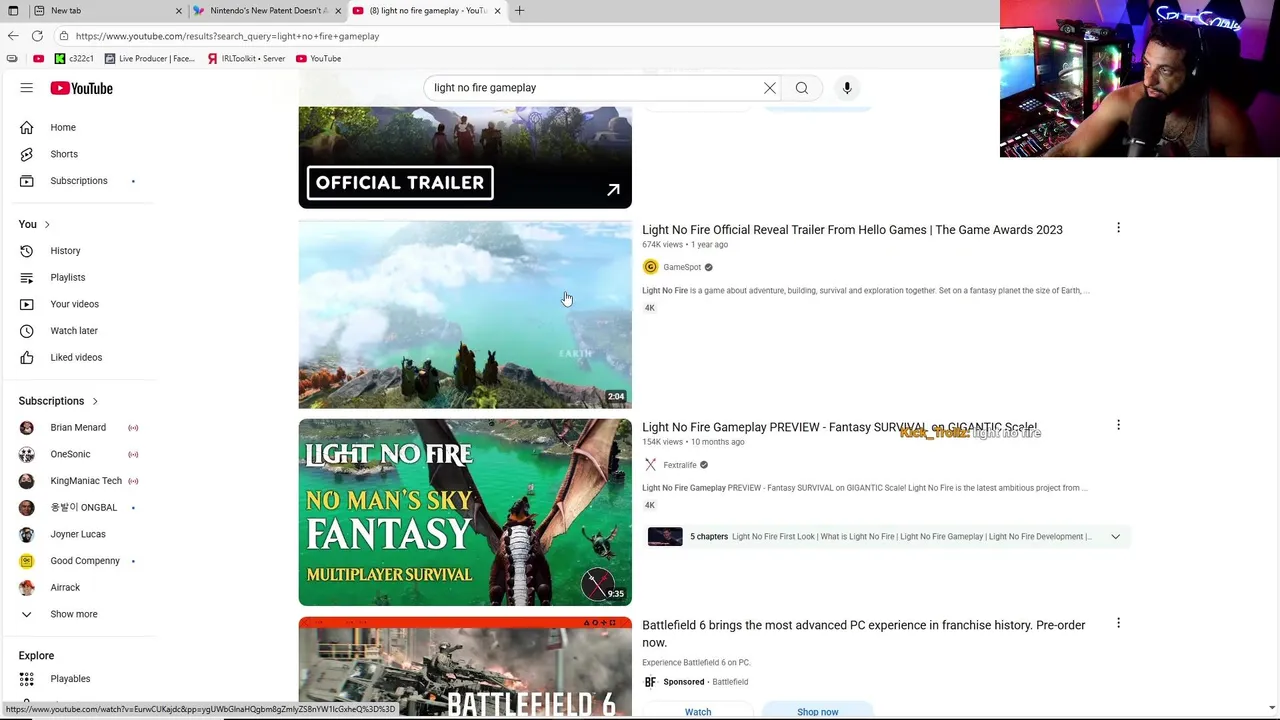Open options menu for Fextralife gameplay preview
The height and width of the screenshot is (720, 1280).
(1118, 425)
